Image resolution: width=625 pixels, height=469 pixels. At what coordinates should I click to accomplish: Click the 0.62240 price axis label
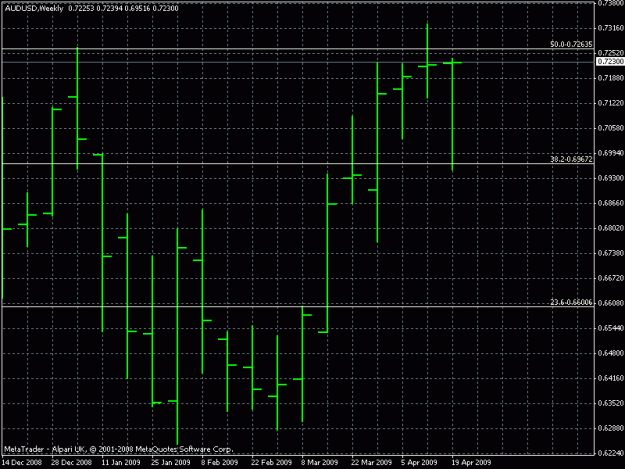tap(610, 453)
